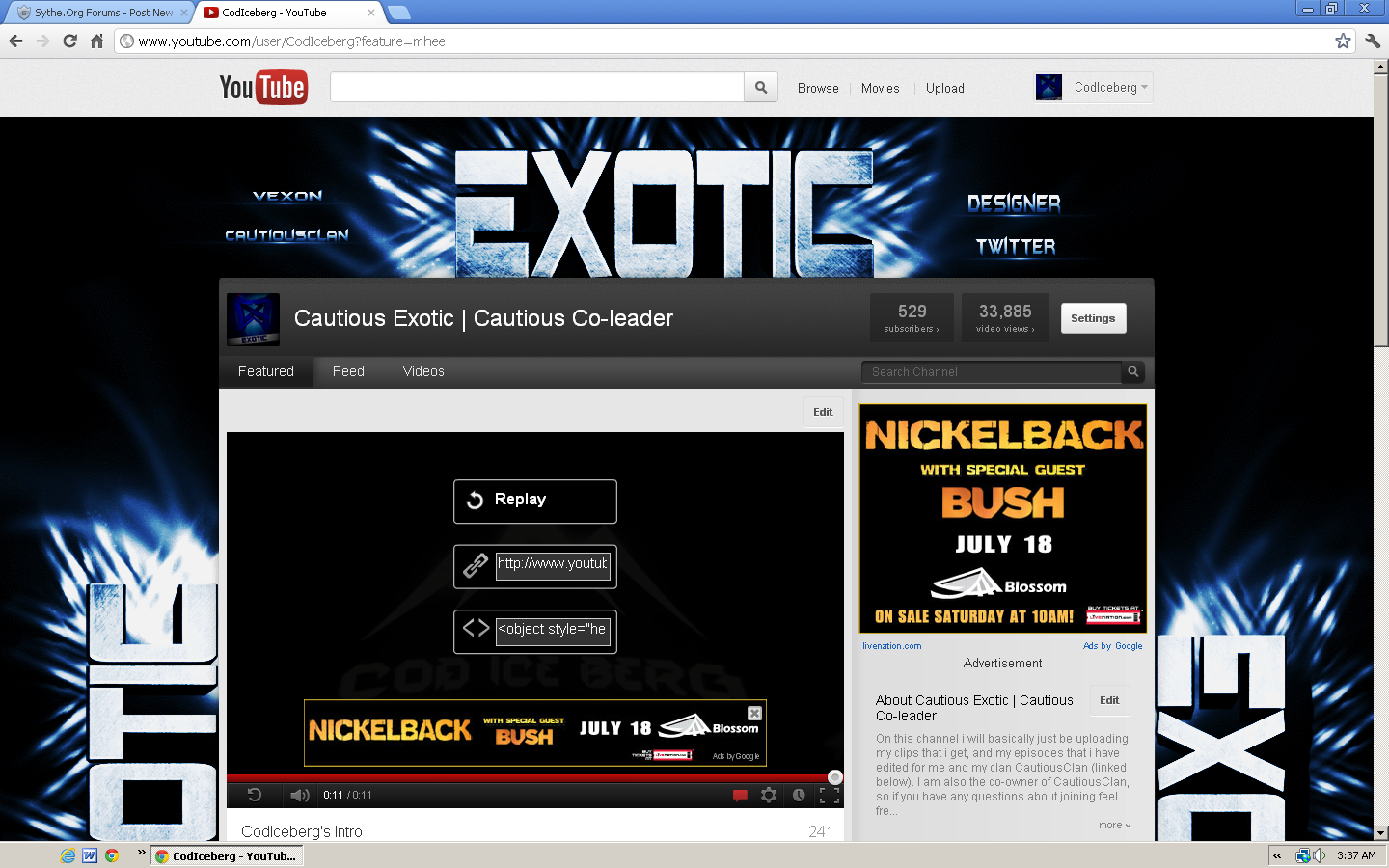Click the embed object code field
1389x868 pixels.
pos(553,631)
